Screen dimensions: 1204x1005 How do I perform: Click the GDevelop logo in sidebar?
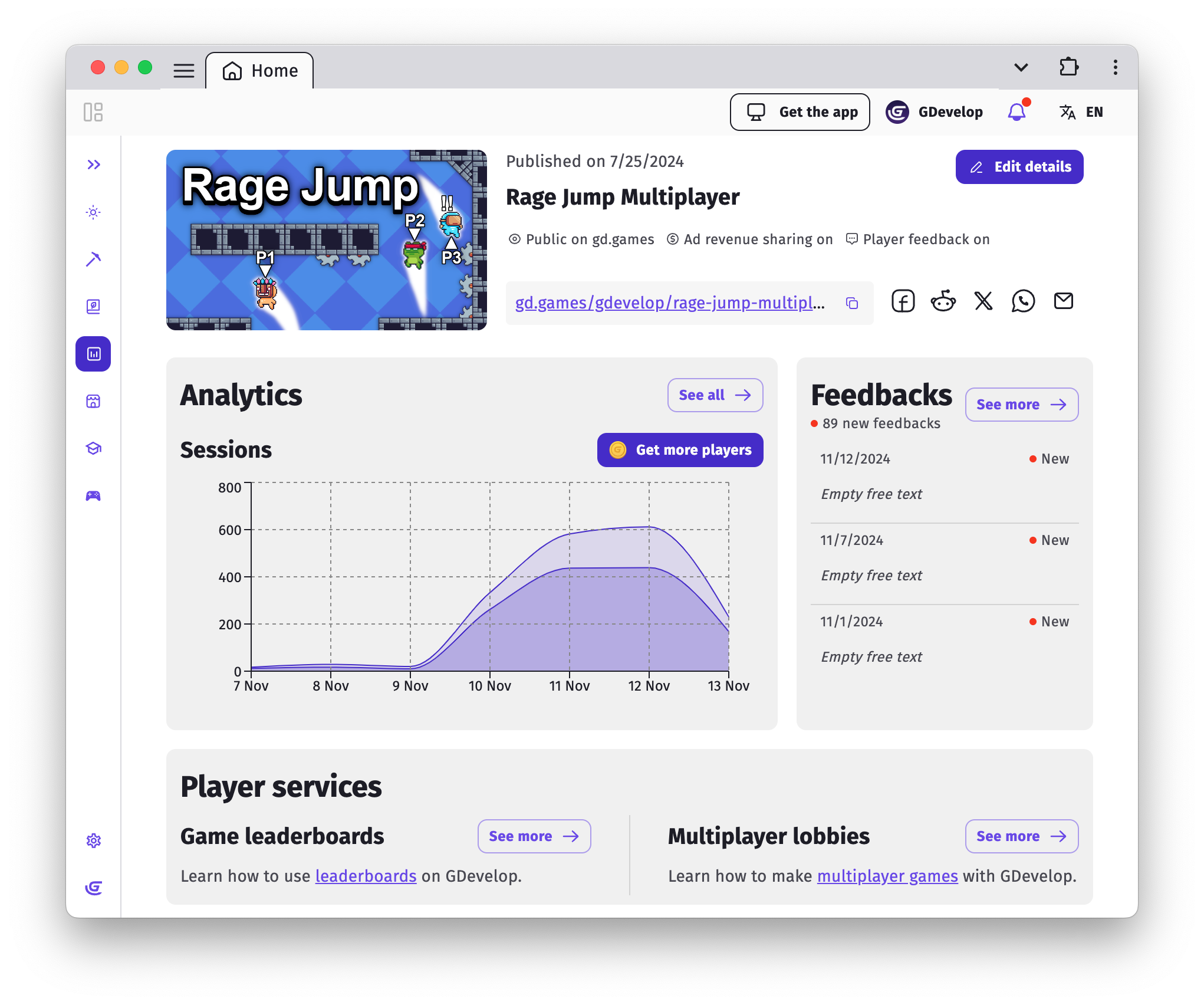[93, 888]
